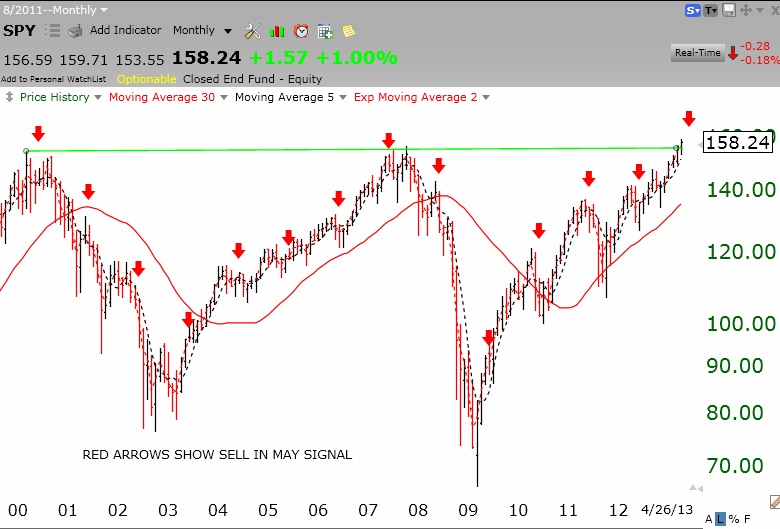
Task: Click the Real-Time button
Action: (697, 53)
